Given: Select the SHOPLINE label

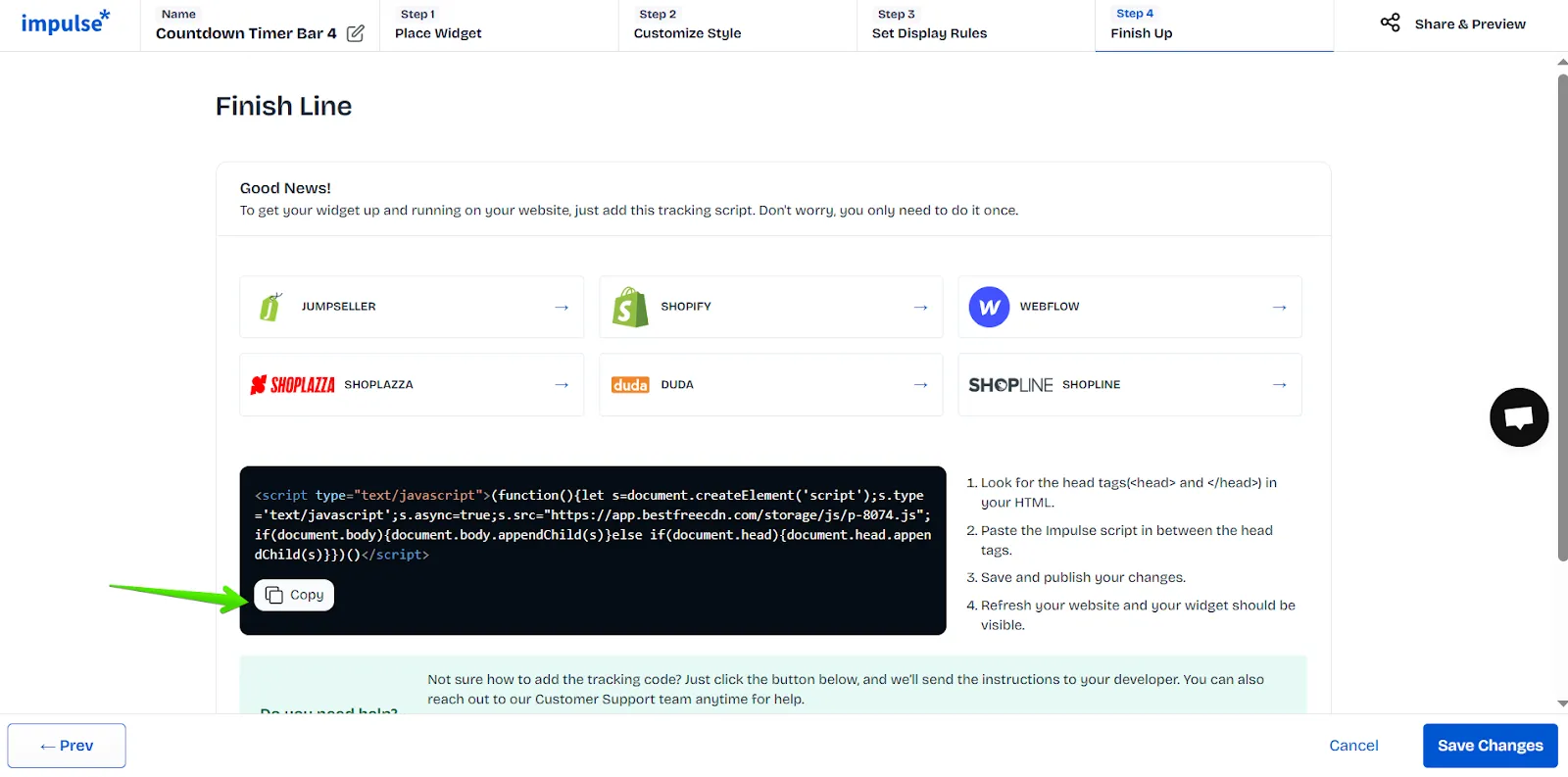Looking at the screenshot, I should tap(1091, 385).
